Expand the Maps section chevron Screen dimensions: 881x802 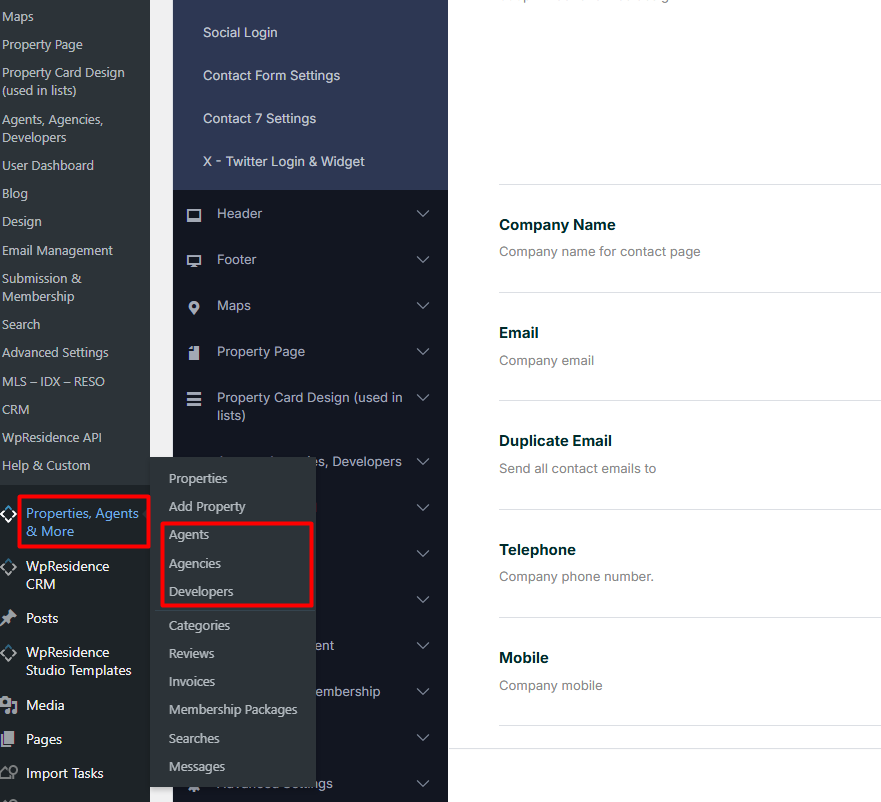click(423, 306)
